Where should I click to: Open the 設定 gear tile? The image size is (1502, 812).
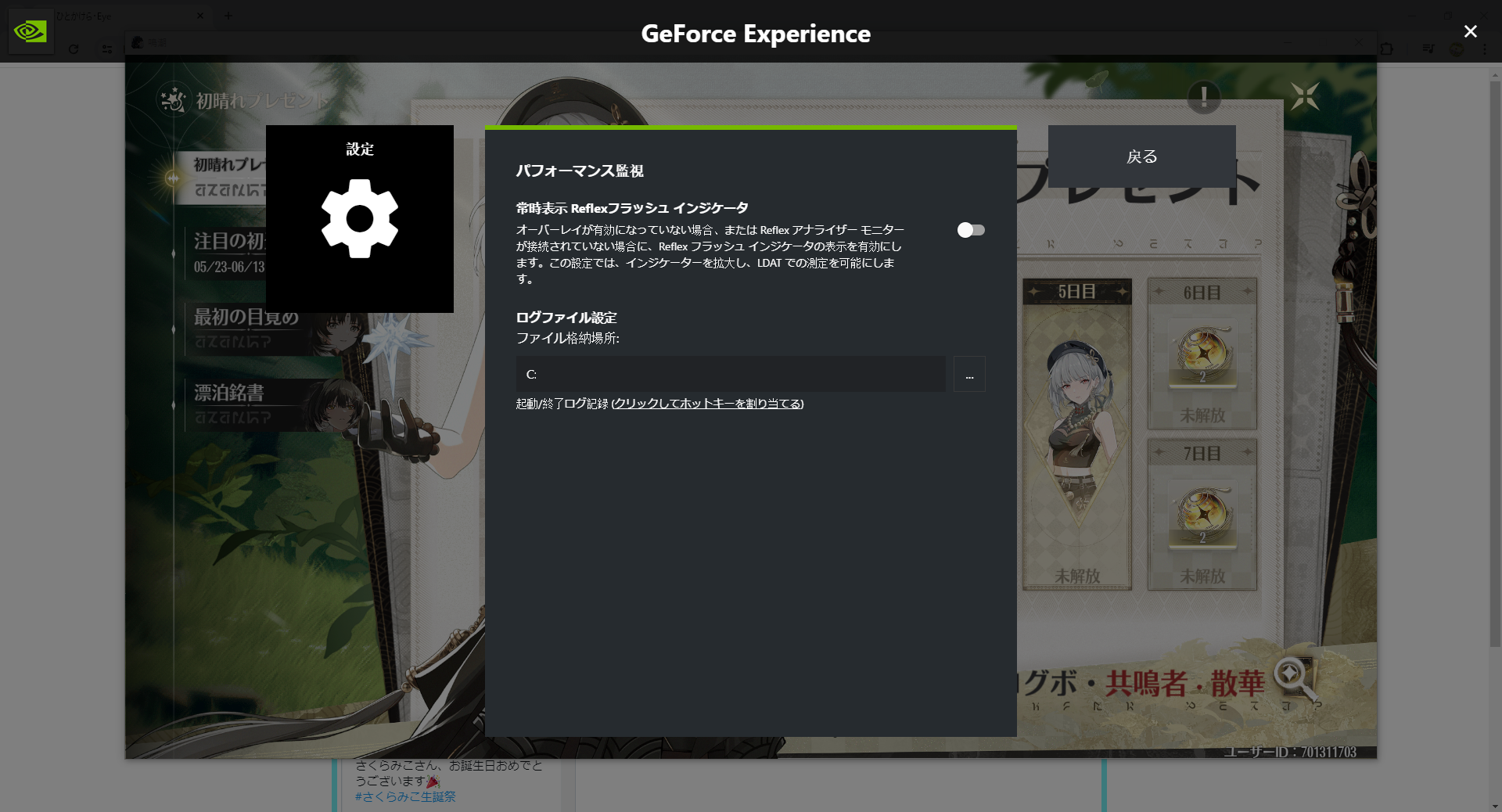[360, 218]
